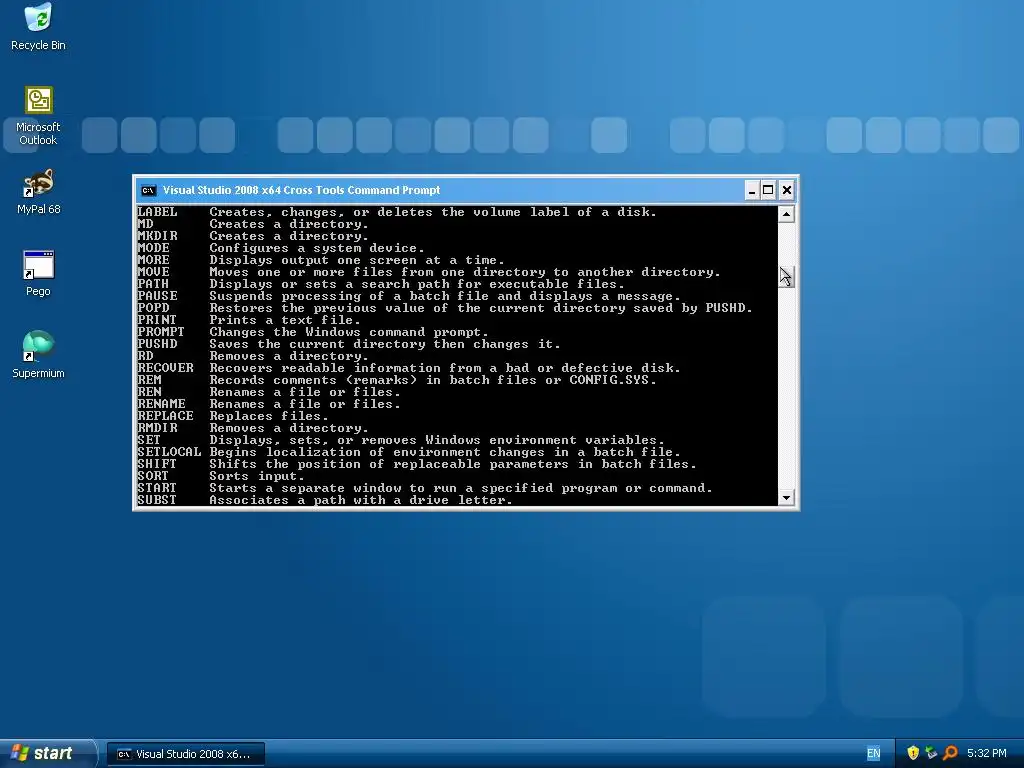Click the SETLOCAL command line
The width and height of the screenshot is (1024, 768).
pos(409,452)
